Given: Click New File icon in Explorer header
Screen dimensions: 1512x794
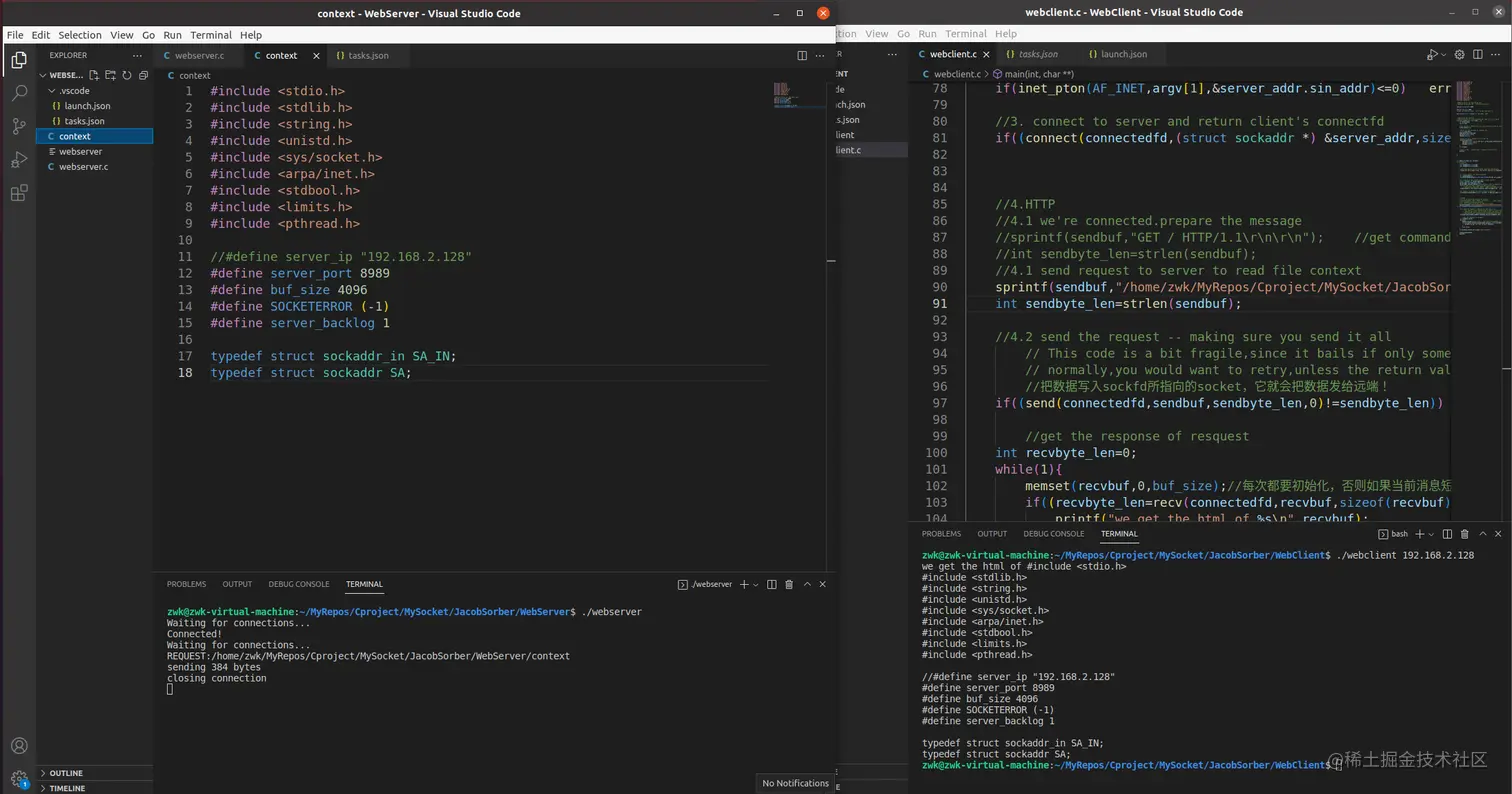Looking at the screenshot, I should 94,75.
